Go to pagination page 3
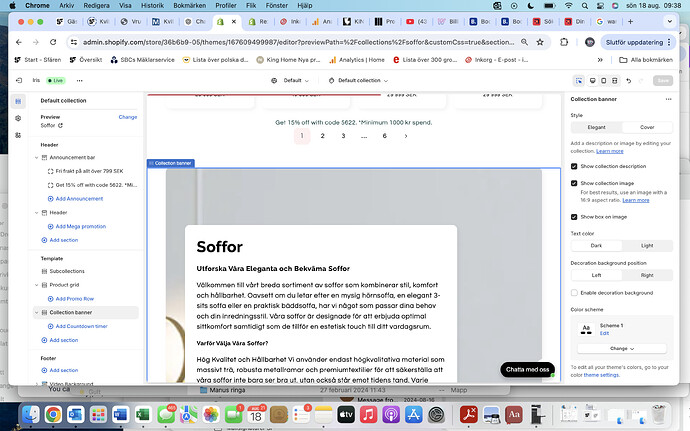 [x=343, y=136]
